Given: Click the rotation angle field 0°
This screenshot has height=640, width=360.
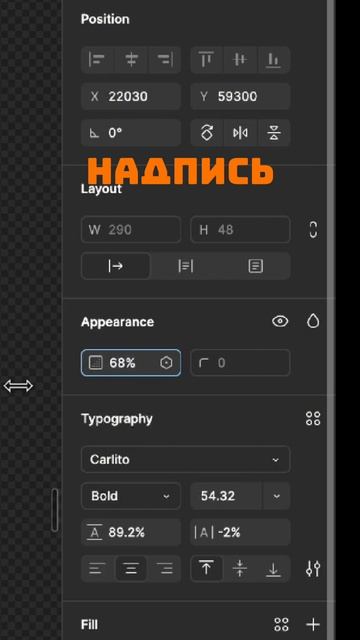Looking at the screenshot, I should [131, 133].
